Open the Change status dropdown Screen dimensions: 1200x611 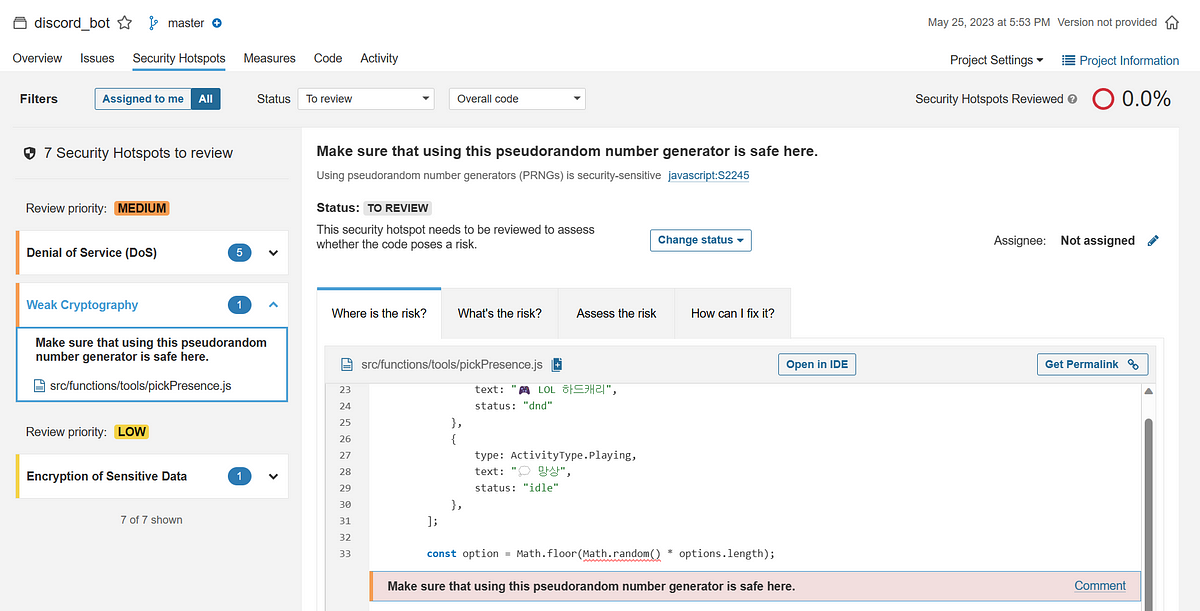point(700,240)
